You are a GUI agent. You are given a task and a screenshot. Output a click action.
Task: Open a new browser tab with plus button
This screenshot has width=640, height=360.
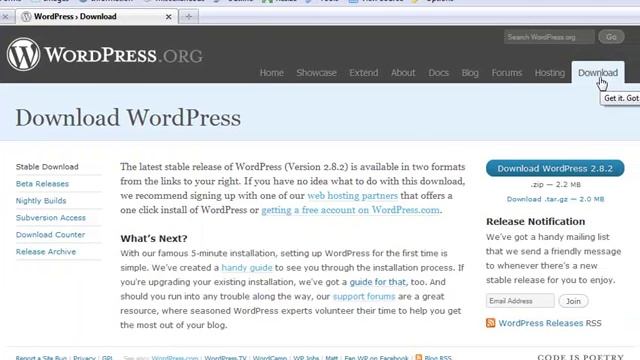[189, 17]
